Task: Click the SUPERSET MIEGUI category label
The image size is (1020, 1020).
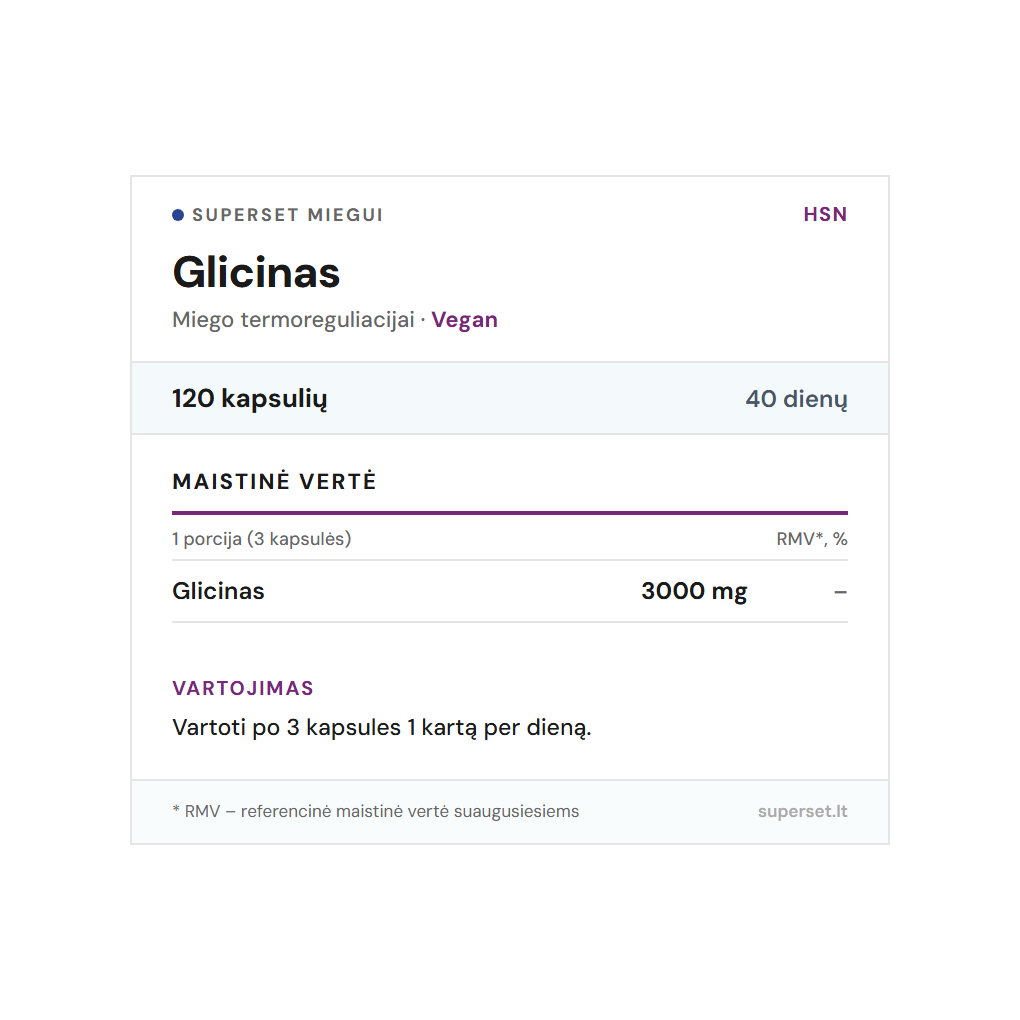Action: click(x=287, y=215)
